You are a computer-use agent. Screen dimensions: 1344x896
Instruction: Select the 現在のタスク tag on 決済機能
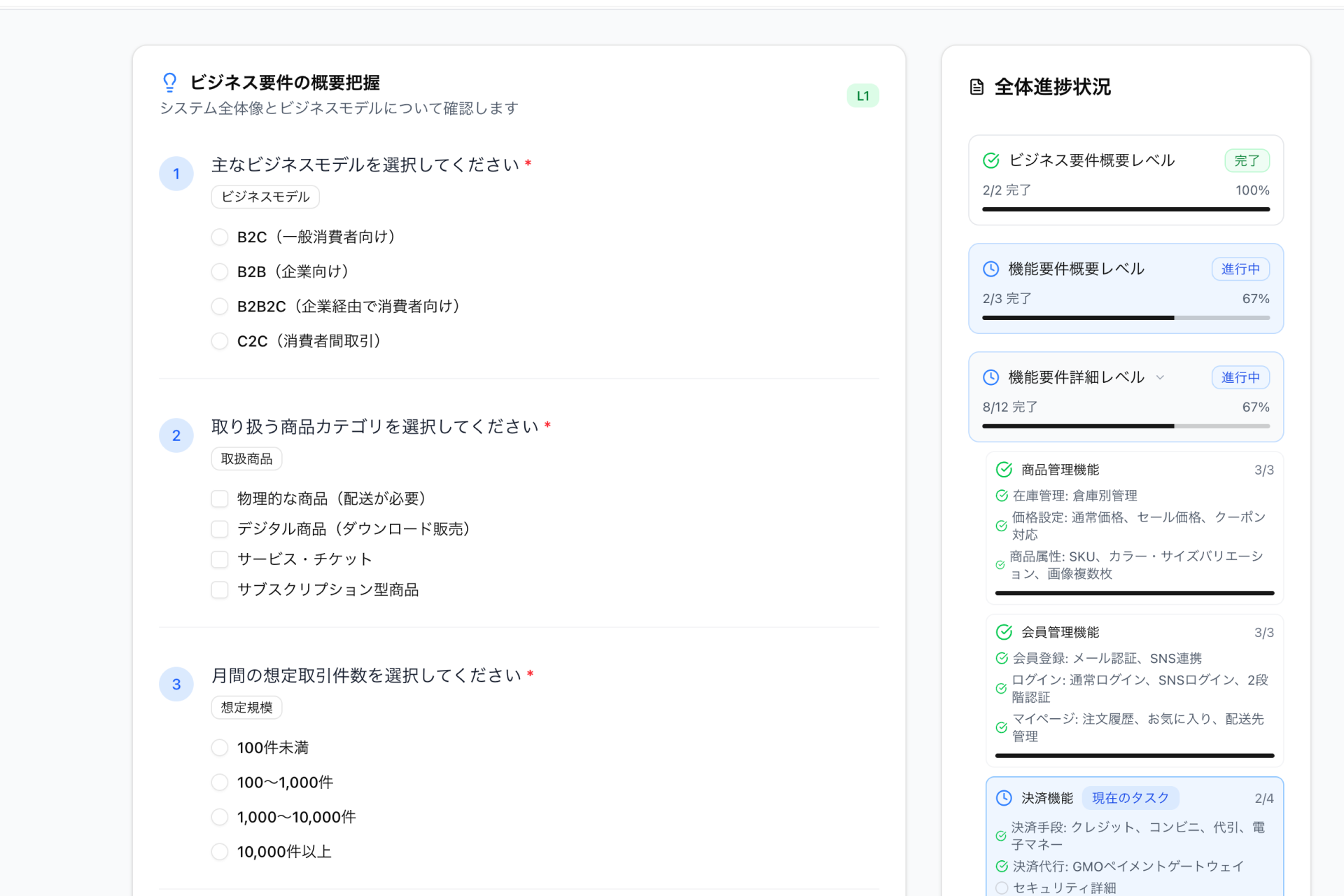coord(1130,797)
